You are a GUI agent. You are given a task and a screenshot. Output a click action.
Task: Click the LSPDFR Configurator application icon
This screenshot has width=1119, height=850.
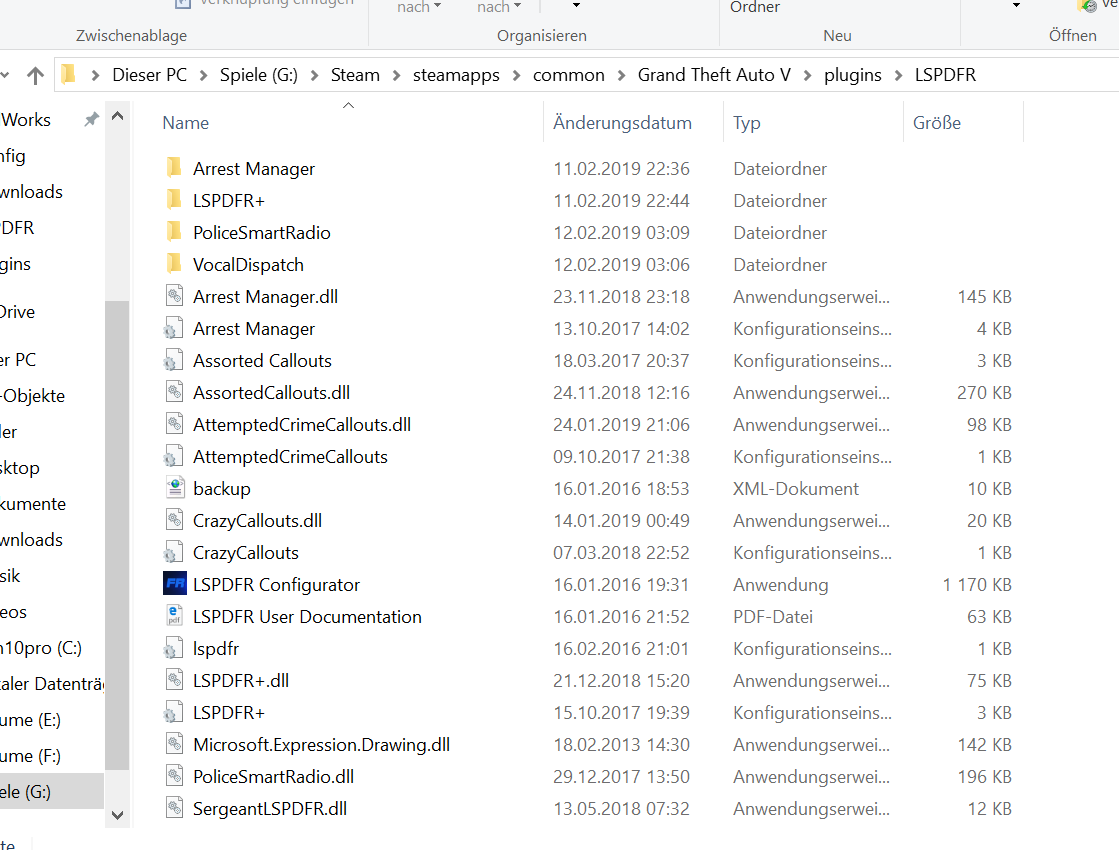(175, 585)
